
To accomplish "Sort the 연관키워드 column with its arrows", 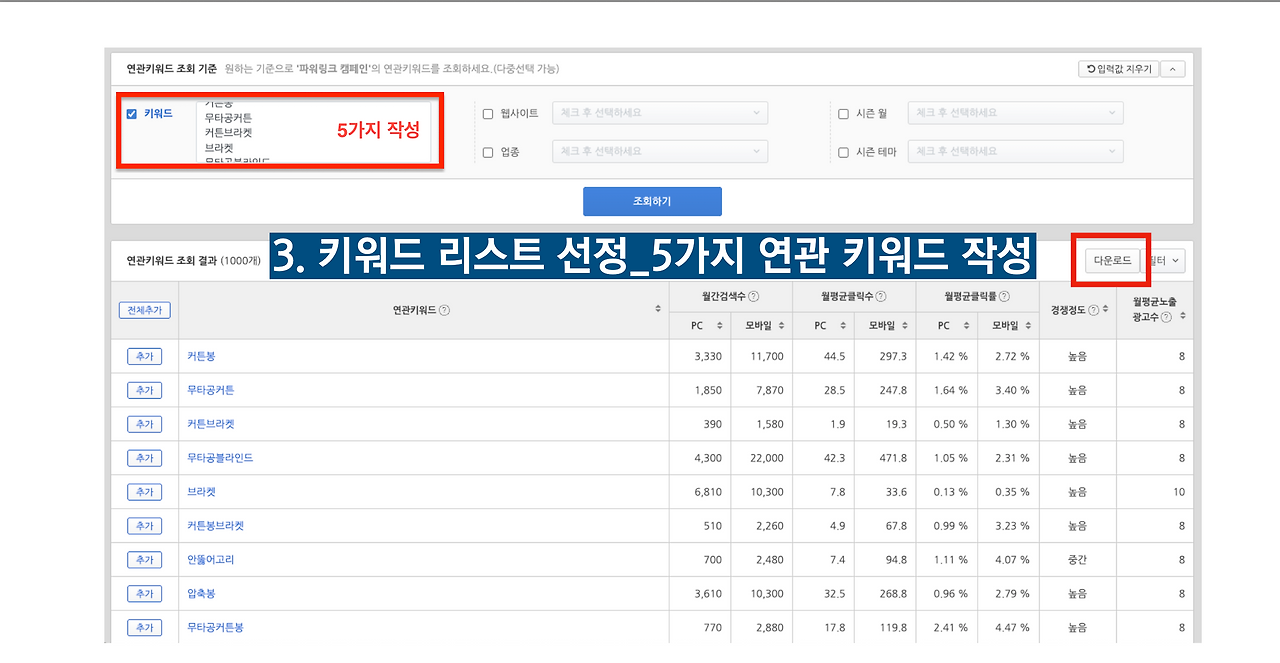I will pos(656,308).
